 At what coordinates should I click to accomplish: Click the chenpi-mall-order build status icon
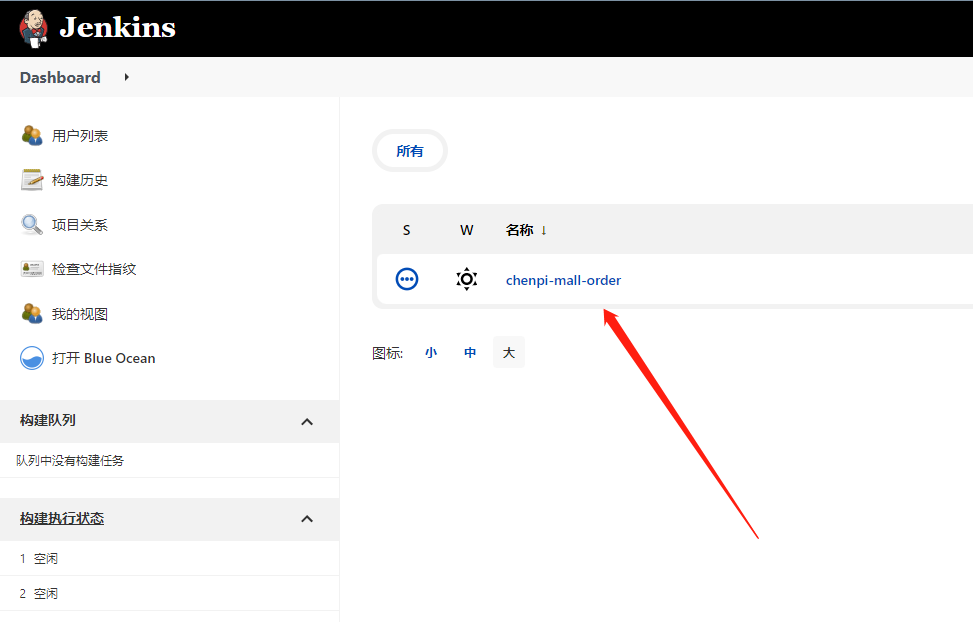[407, 279]
